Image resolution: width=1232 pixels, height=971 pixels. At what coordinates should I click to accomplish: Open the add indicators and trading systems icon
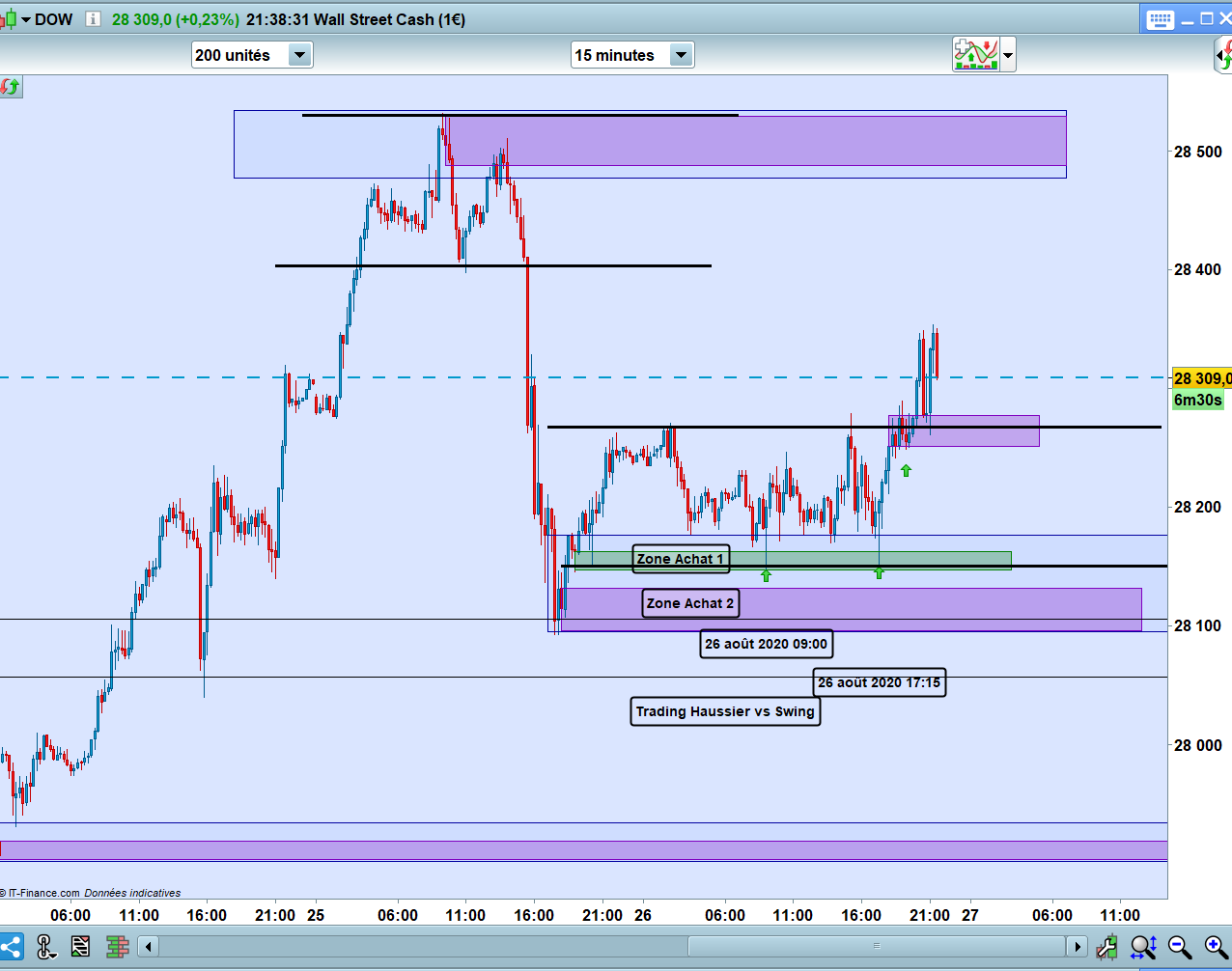976,55
